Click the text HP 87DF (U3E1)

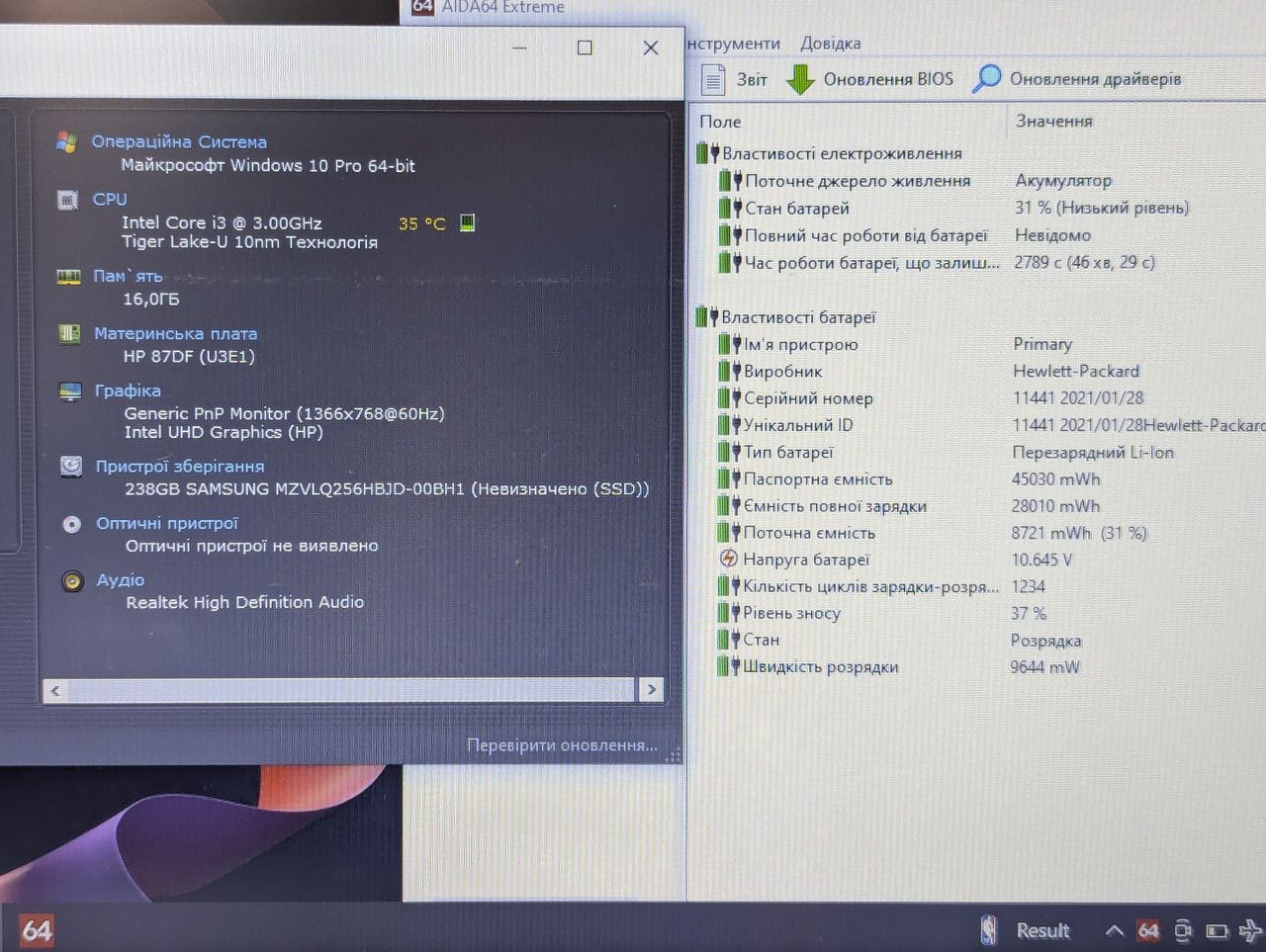[189, 357]
